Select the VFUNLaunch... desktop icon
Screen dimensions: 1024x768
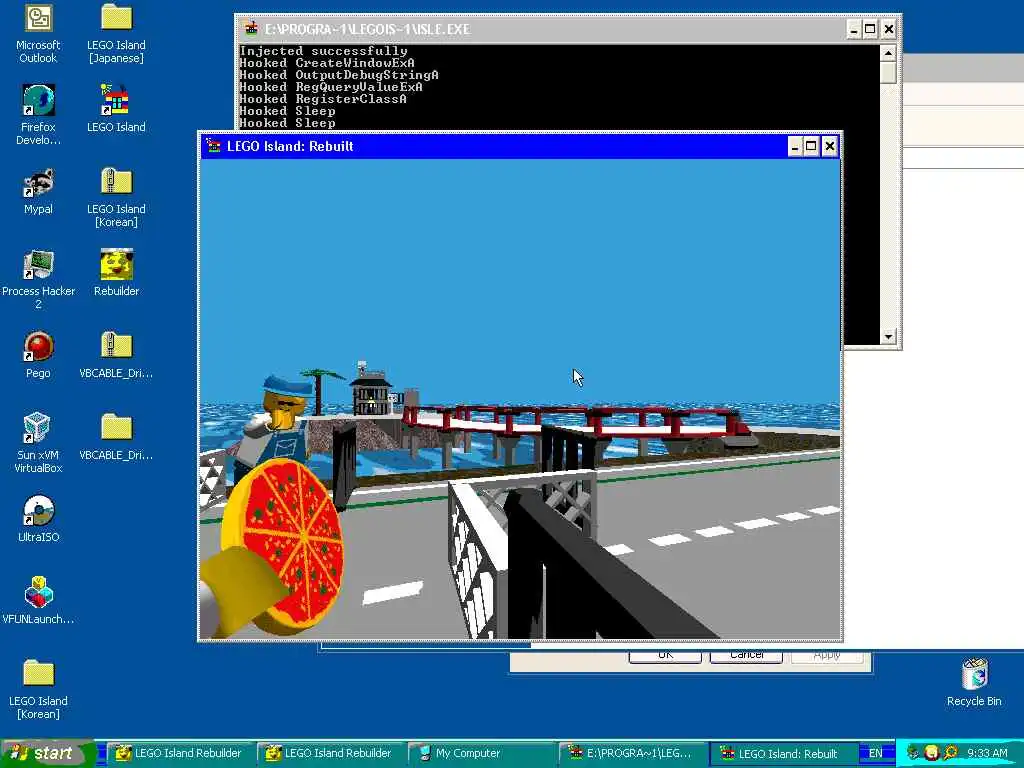38,600
